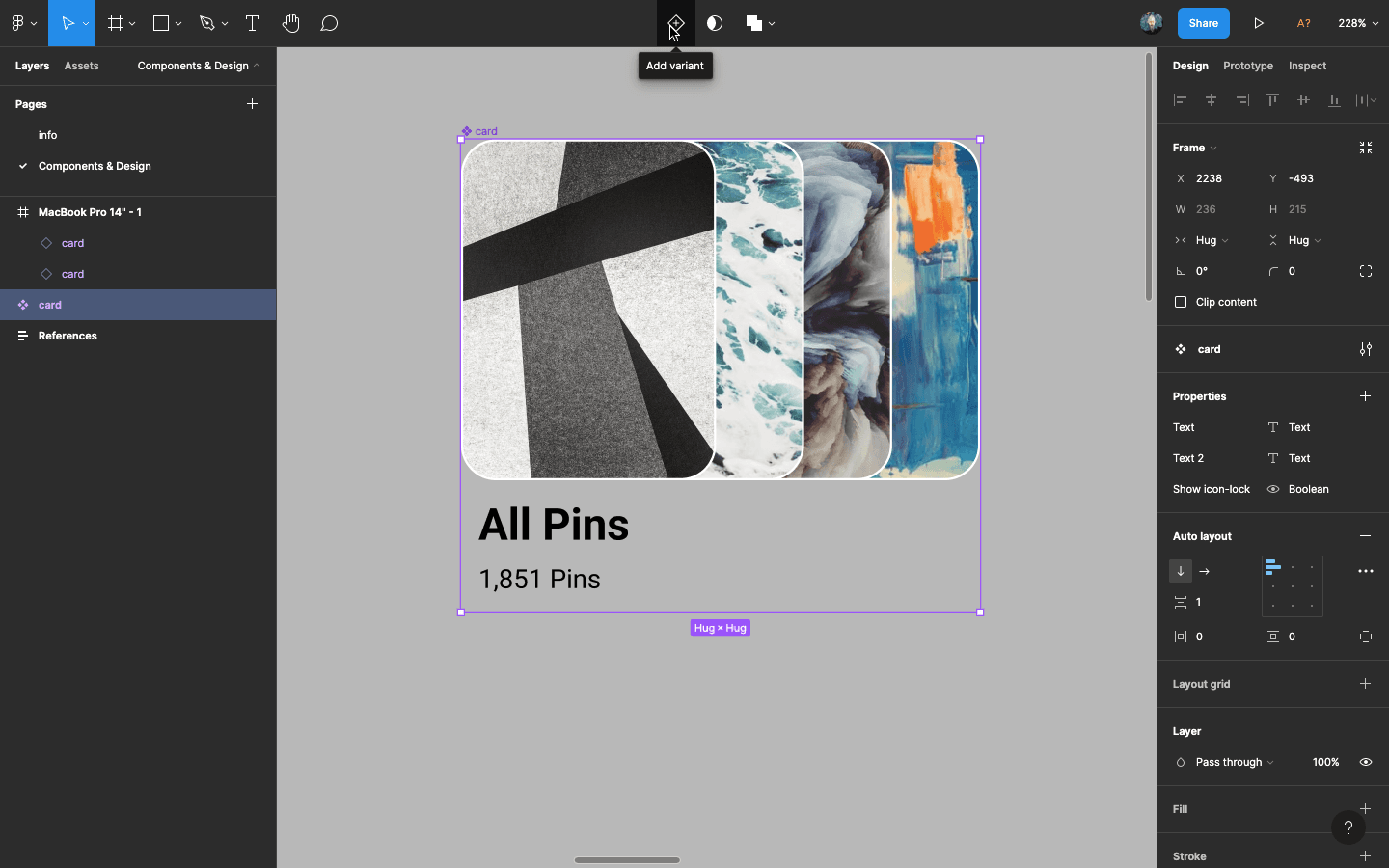Open the 228% zoom dropdown
This screenshot has width=1389, height=868.
pyautogui.click(x=1357, y=23)
